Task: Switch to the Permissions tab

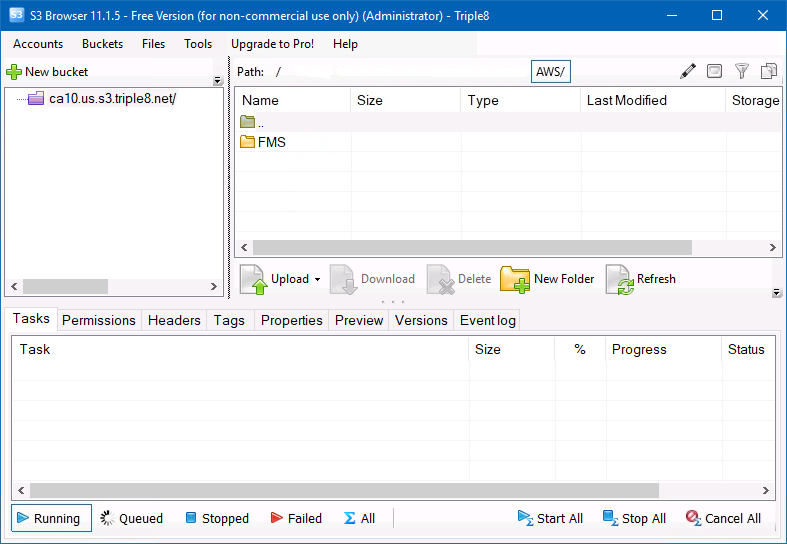Action: (x=99, y=320)
